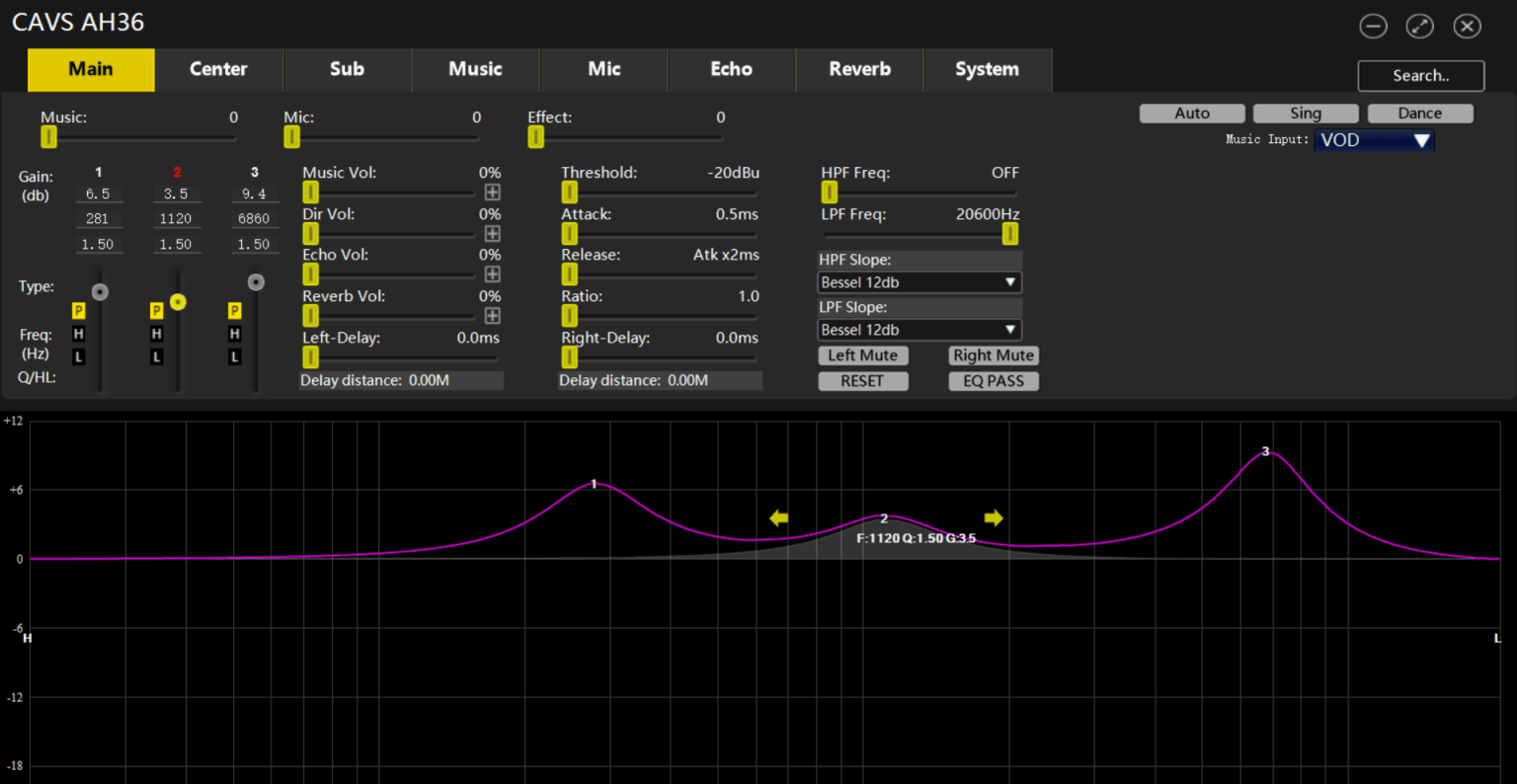Image resolution: width=1517 pixels, height=784 pixels.
Task: Click the yellow right arrow on EQ graph
Action: [994, 518]
